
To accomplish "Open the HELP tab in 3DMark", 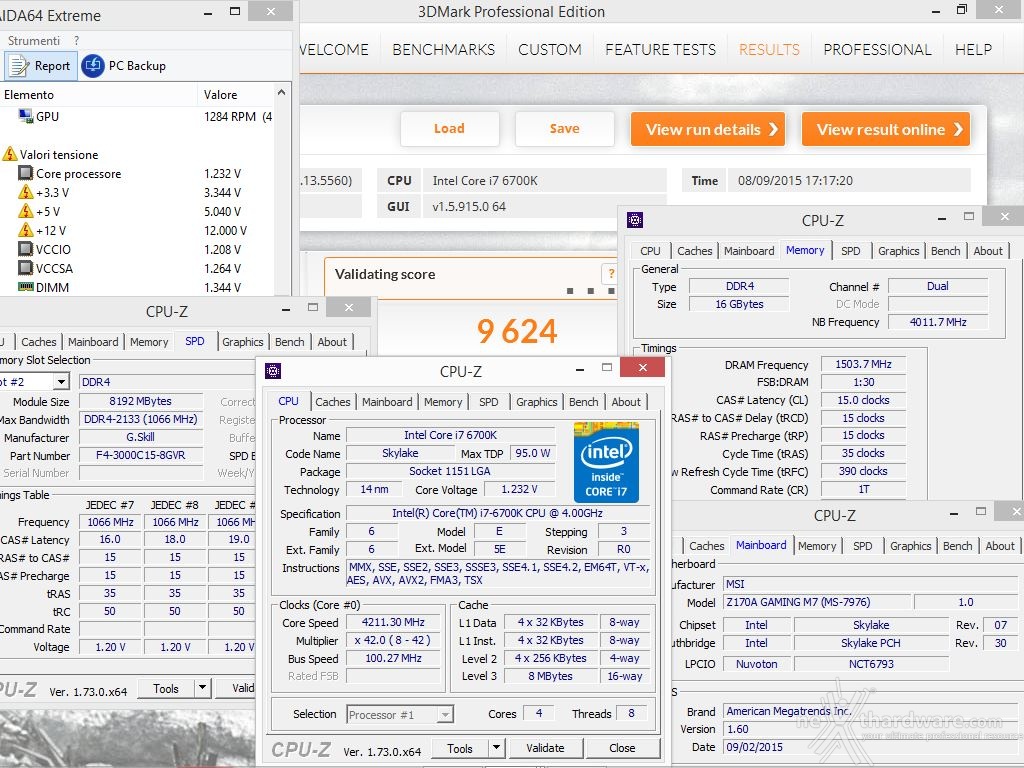I will 973,50.
